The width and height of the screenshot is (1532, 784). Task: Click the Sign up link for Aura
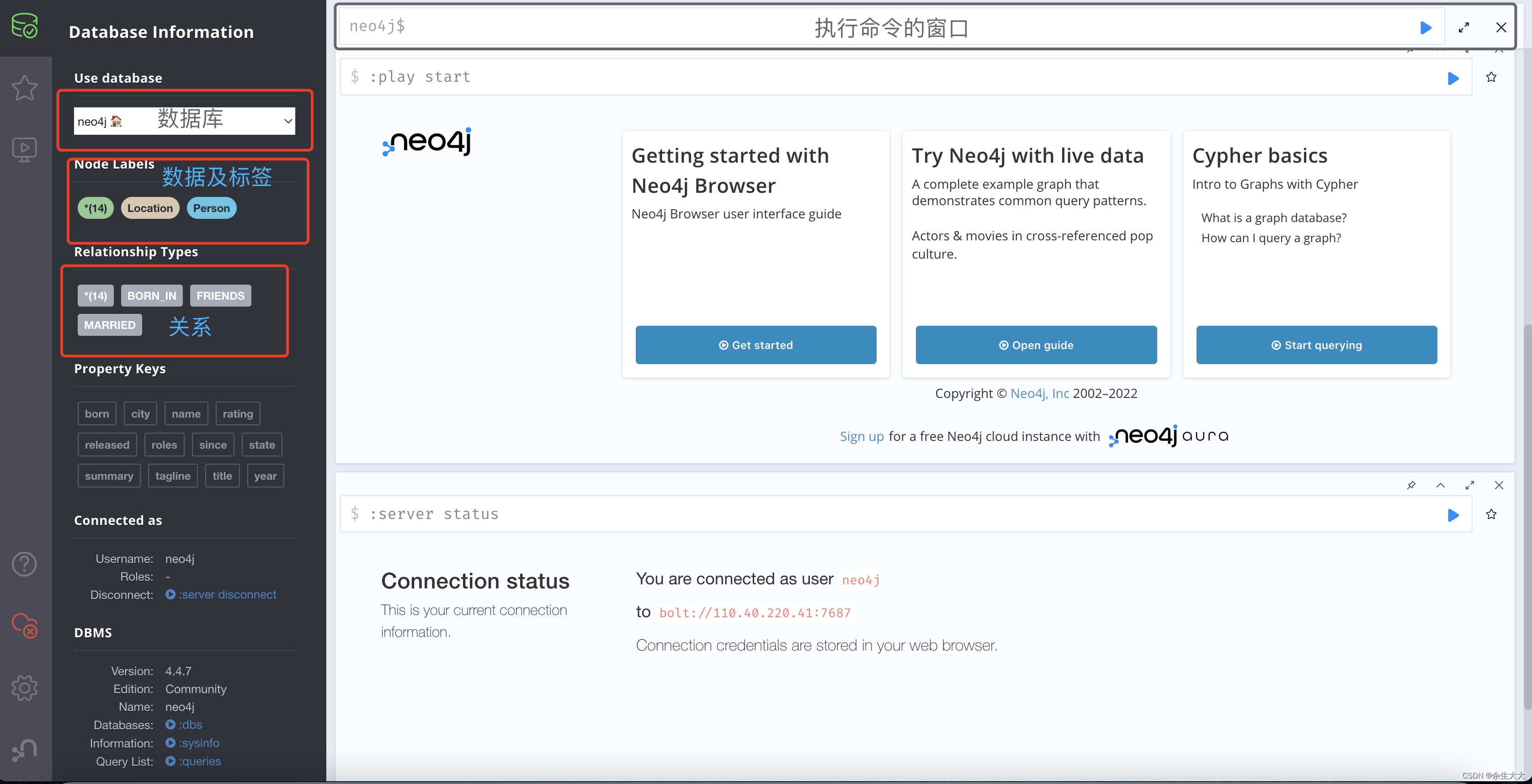862,436
